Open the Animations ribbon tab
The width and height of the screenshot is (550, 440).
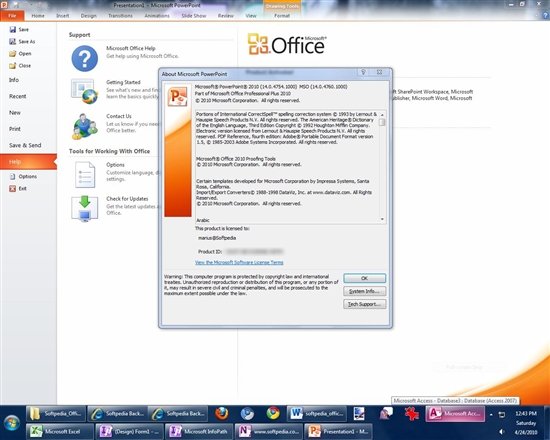(x=157, y=16)
